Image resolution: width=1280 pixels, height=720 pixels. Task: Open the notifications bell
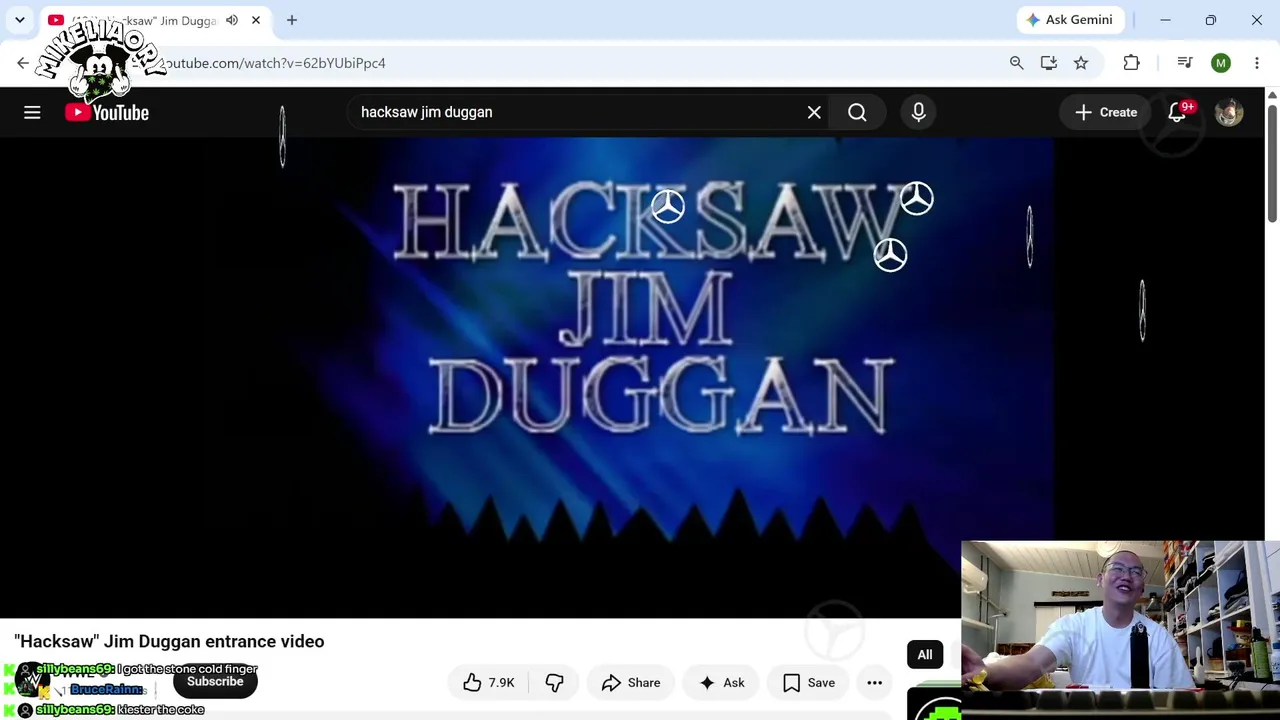tap(1177, 112)
